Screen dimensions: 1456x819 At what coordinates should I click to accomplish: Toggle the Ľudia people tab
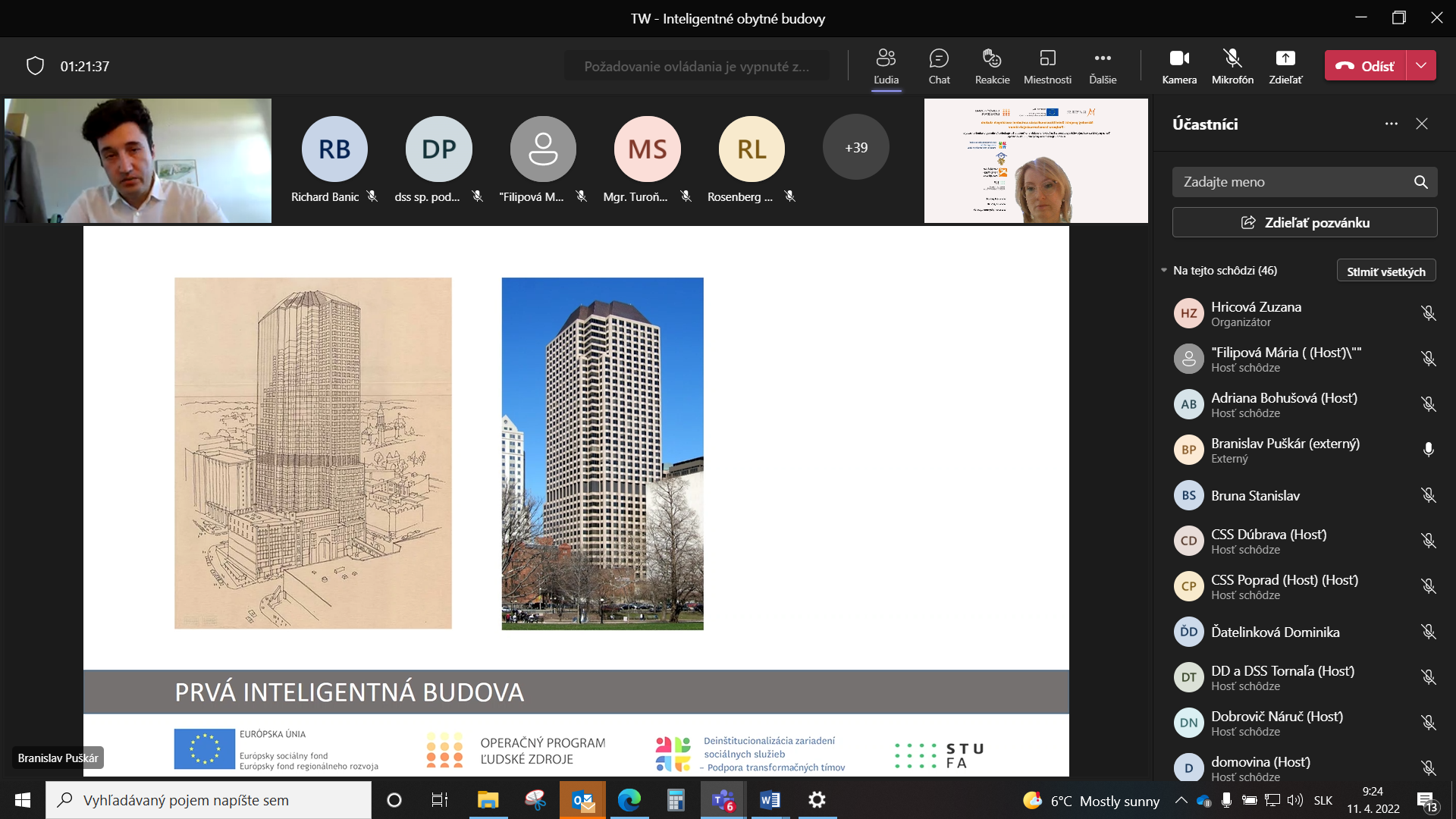point(886,66)
